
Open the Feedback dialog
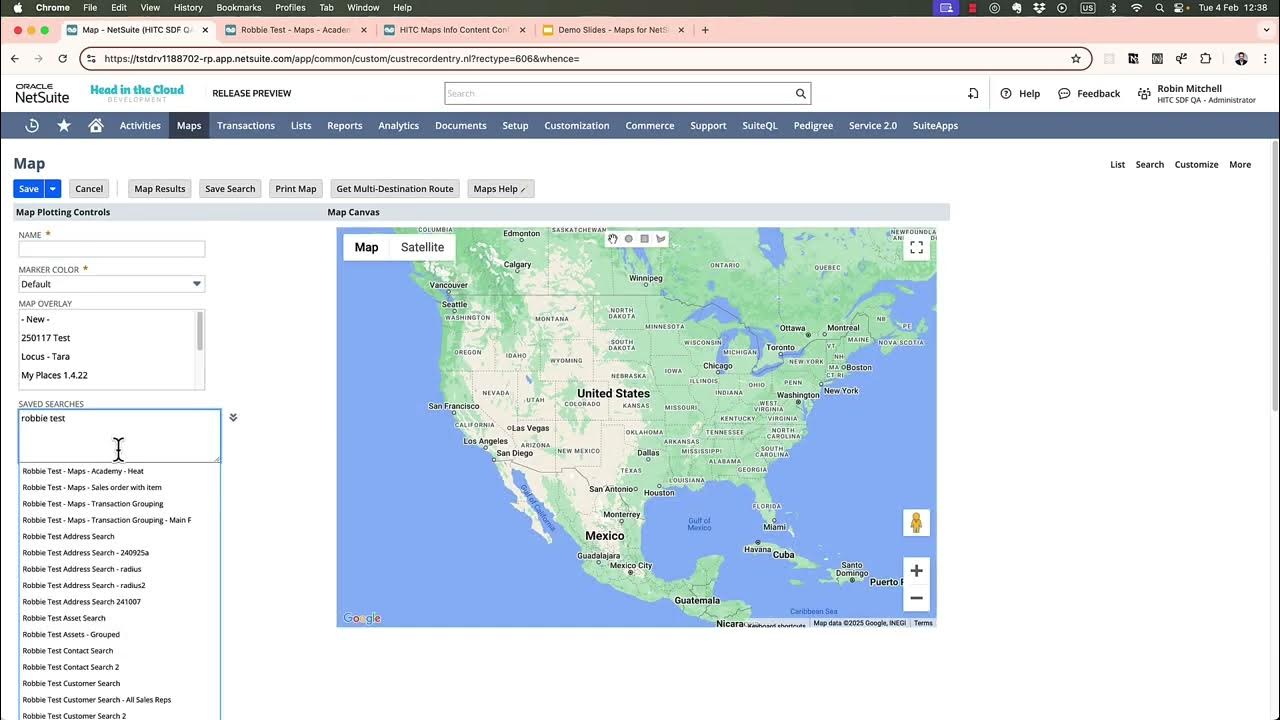click(1089, 93)
